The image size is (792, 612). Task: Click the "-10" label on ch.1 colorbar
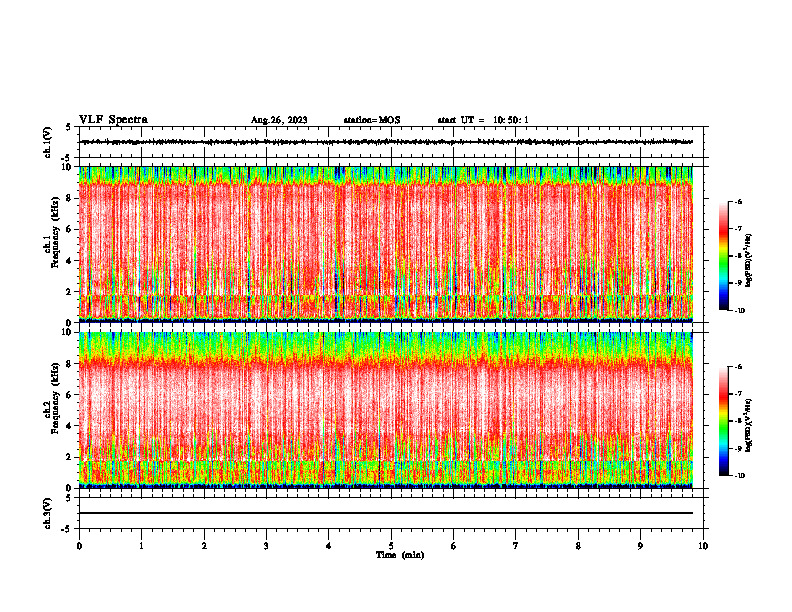coord(739,311)
